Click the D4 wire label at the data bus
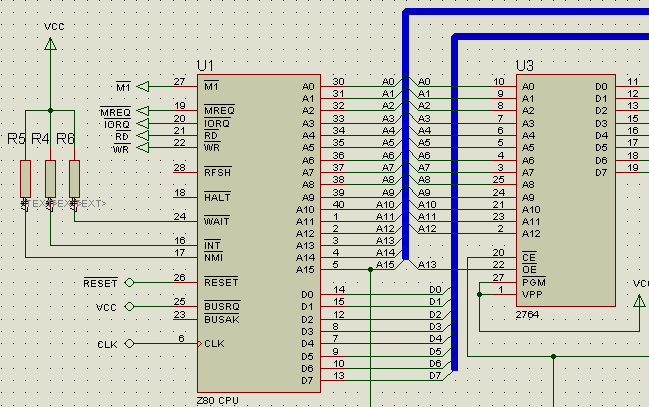Screen dimensions: 649x407 click(x=435, y=338)
